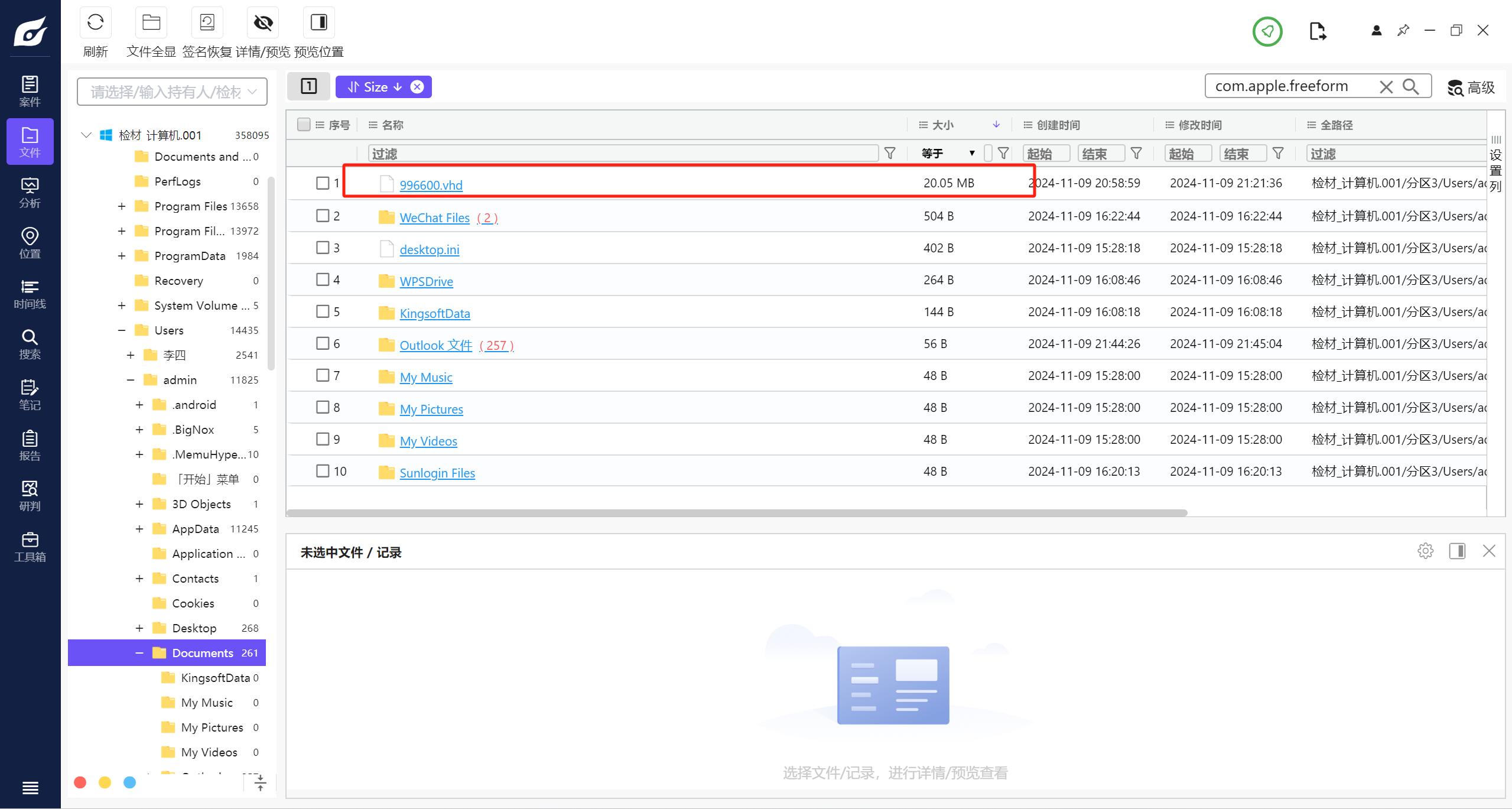The image size is (1512, 809).
Task: Click the search magnifier icon
Action: coord(1410,87)
